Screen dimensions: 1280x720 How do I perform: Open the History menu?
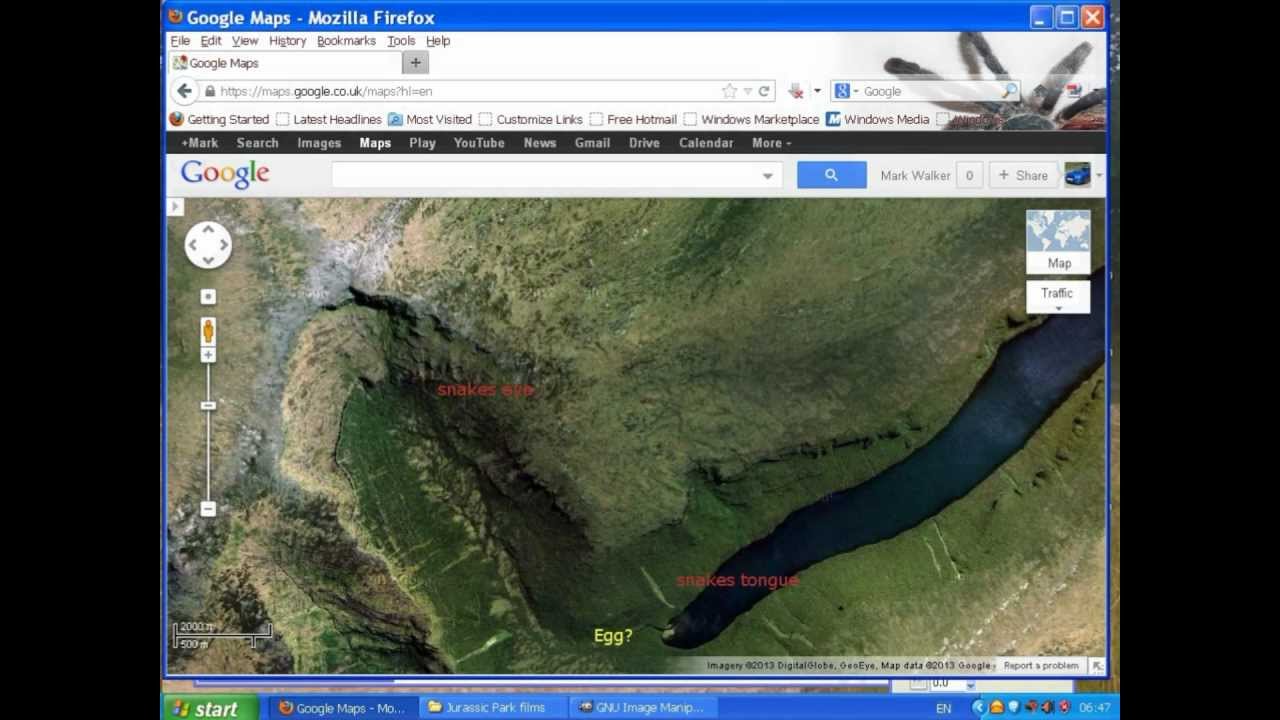[x=287, y=41]
